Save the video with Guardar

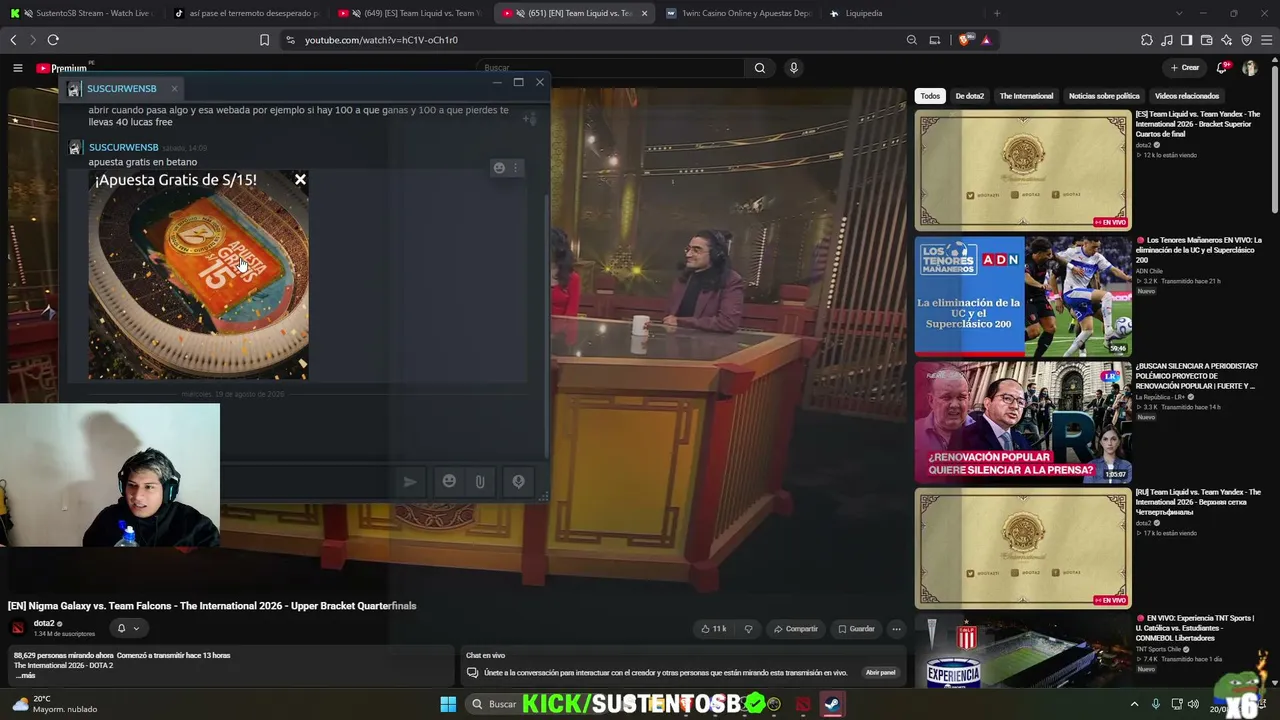coord(857,629)
